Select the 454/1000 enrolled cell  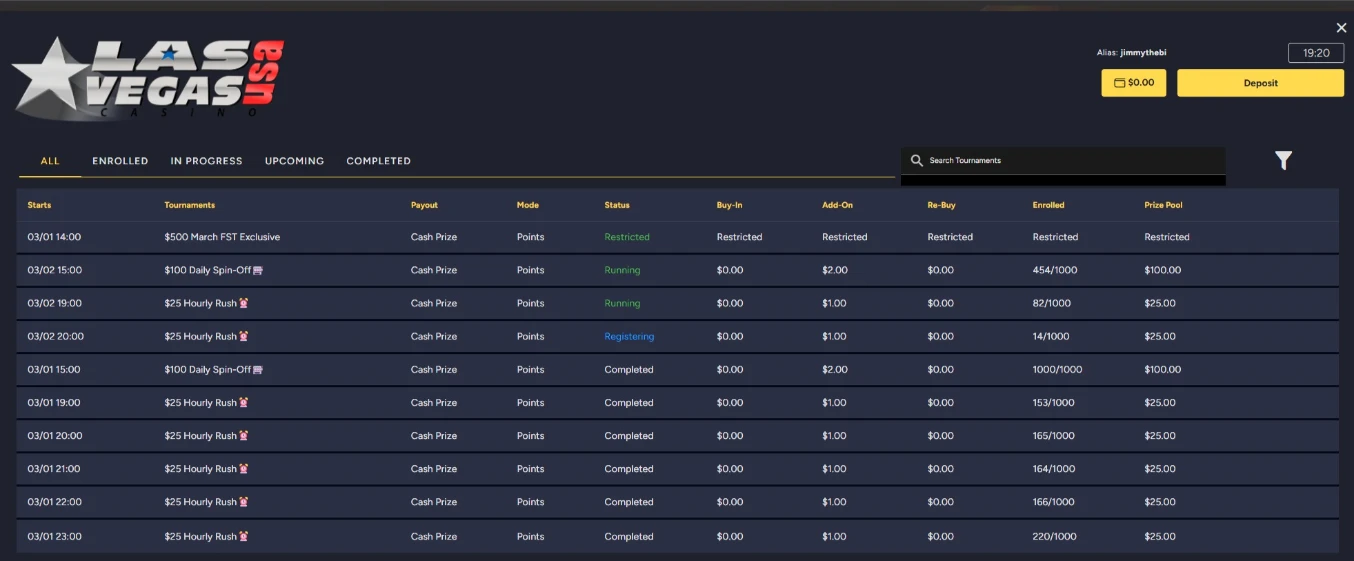[x=1054, y=270]
